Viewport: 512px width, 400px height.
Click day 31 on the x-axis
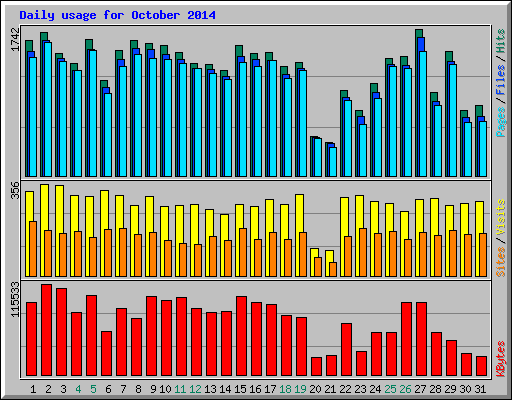click(x=480, y=389)
